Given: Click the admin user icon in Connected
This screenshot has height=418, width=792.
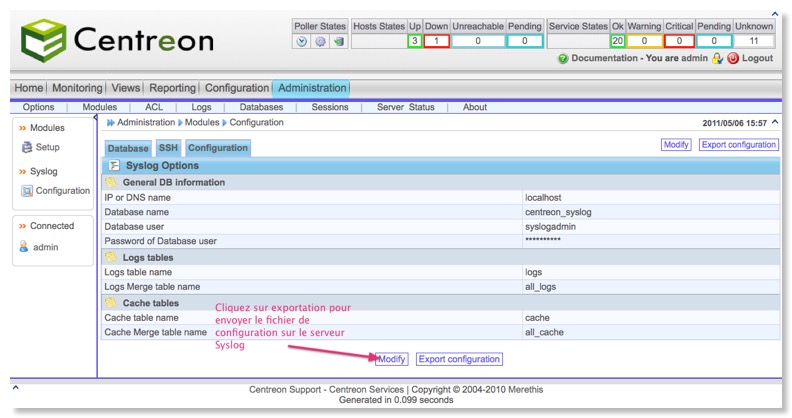Looking at the screenshot, I should [x=24, y=247].
